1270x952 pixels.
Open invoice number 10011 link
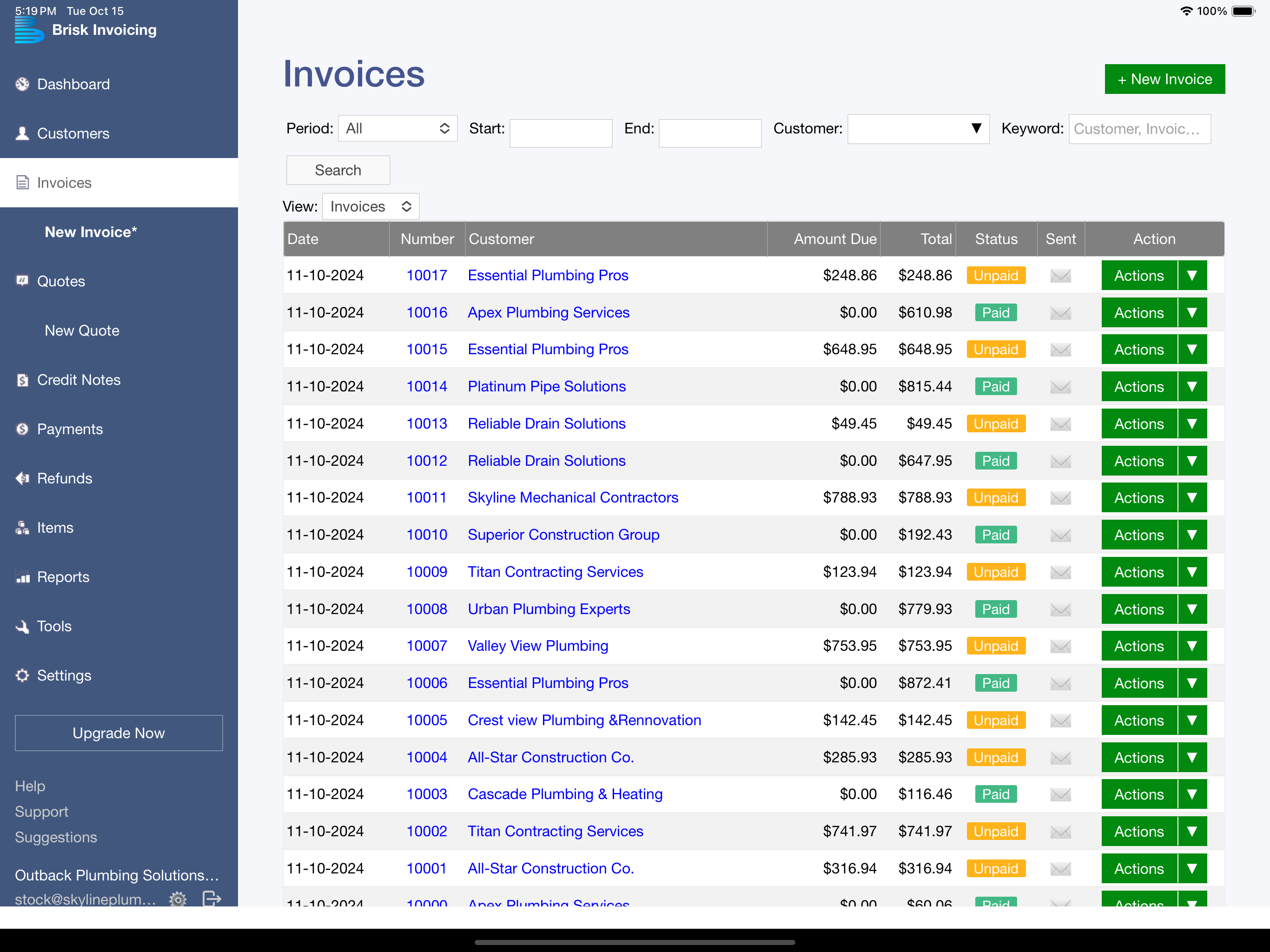(427, 498)
